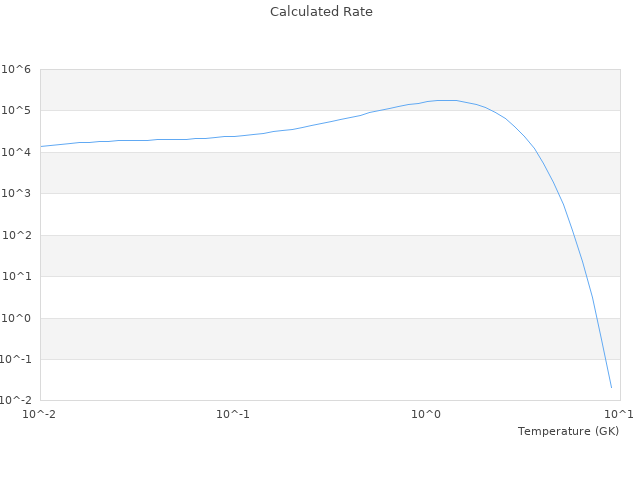
Task: Click the 10^1 label on the y-axis
Action: 17,276
